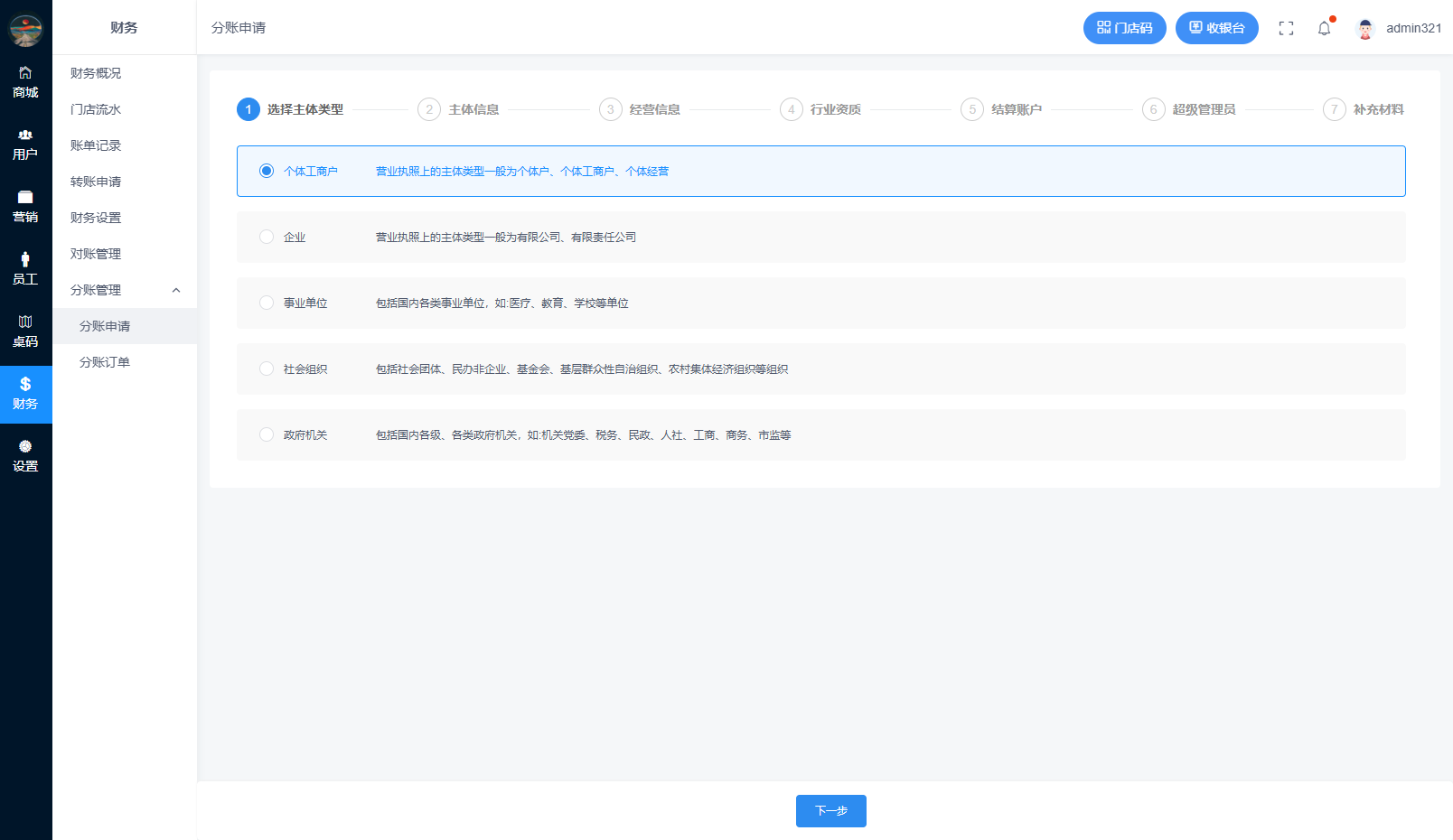Click step 2 主体信息 in the stepper

point(459,109)
